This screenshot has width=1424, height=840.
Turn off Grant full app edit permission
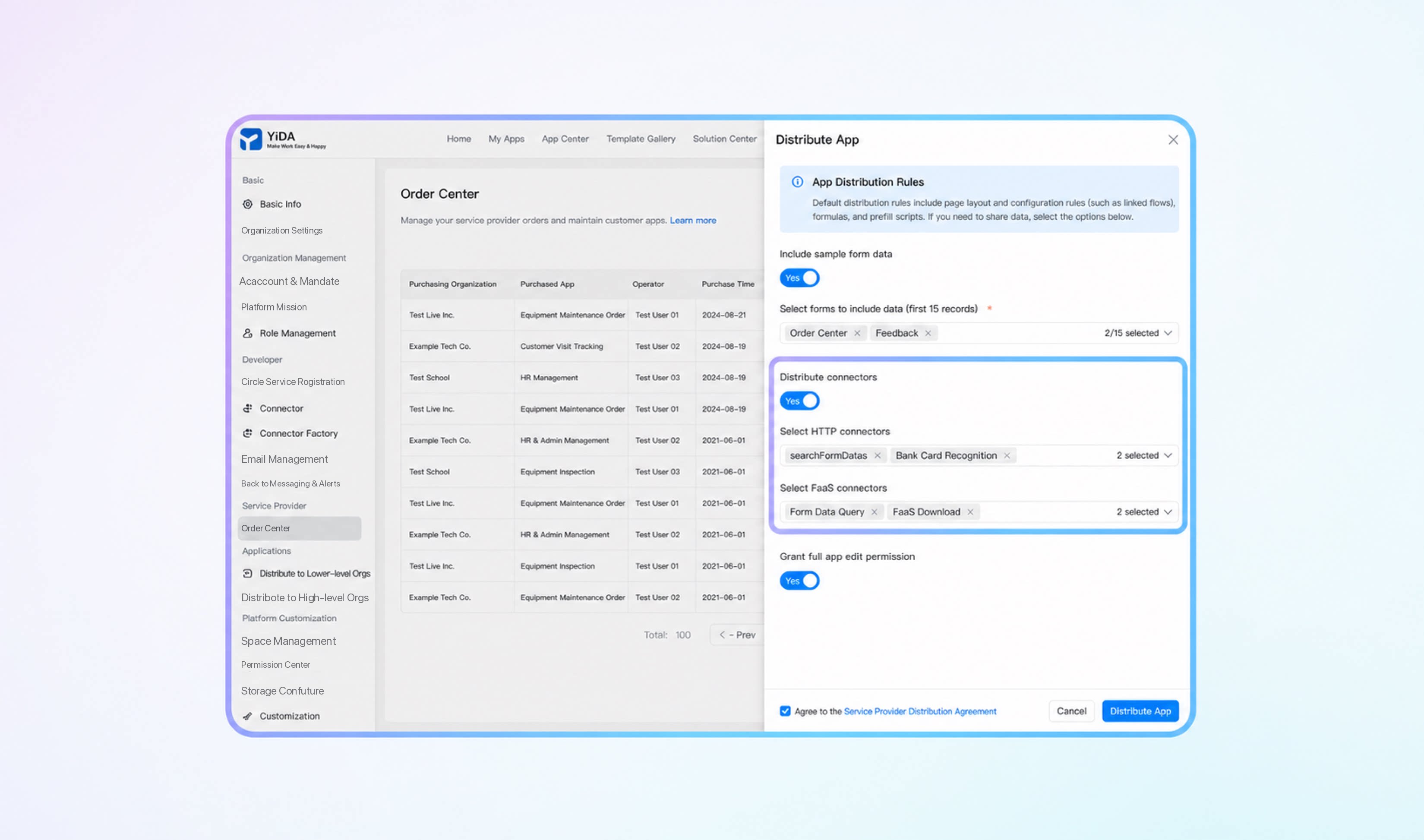[799, 581]
